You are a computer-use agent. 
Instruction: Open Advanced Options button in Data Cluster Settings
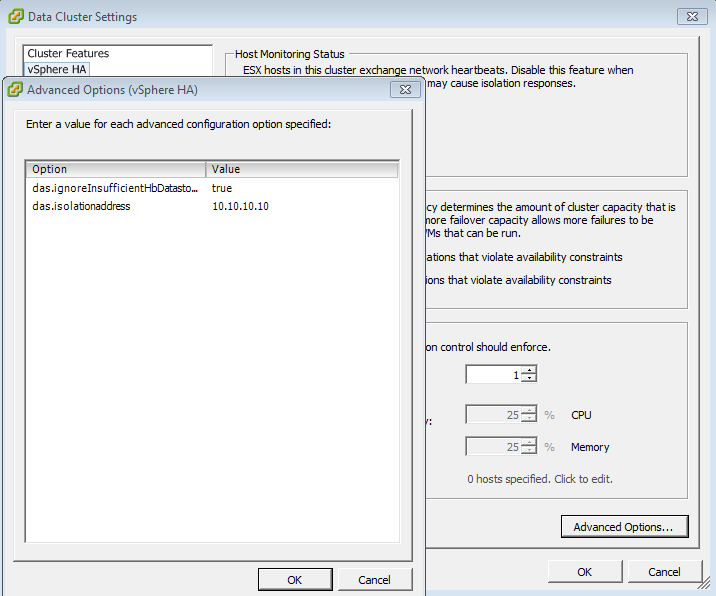[624, 527]
